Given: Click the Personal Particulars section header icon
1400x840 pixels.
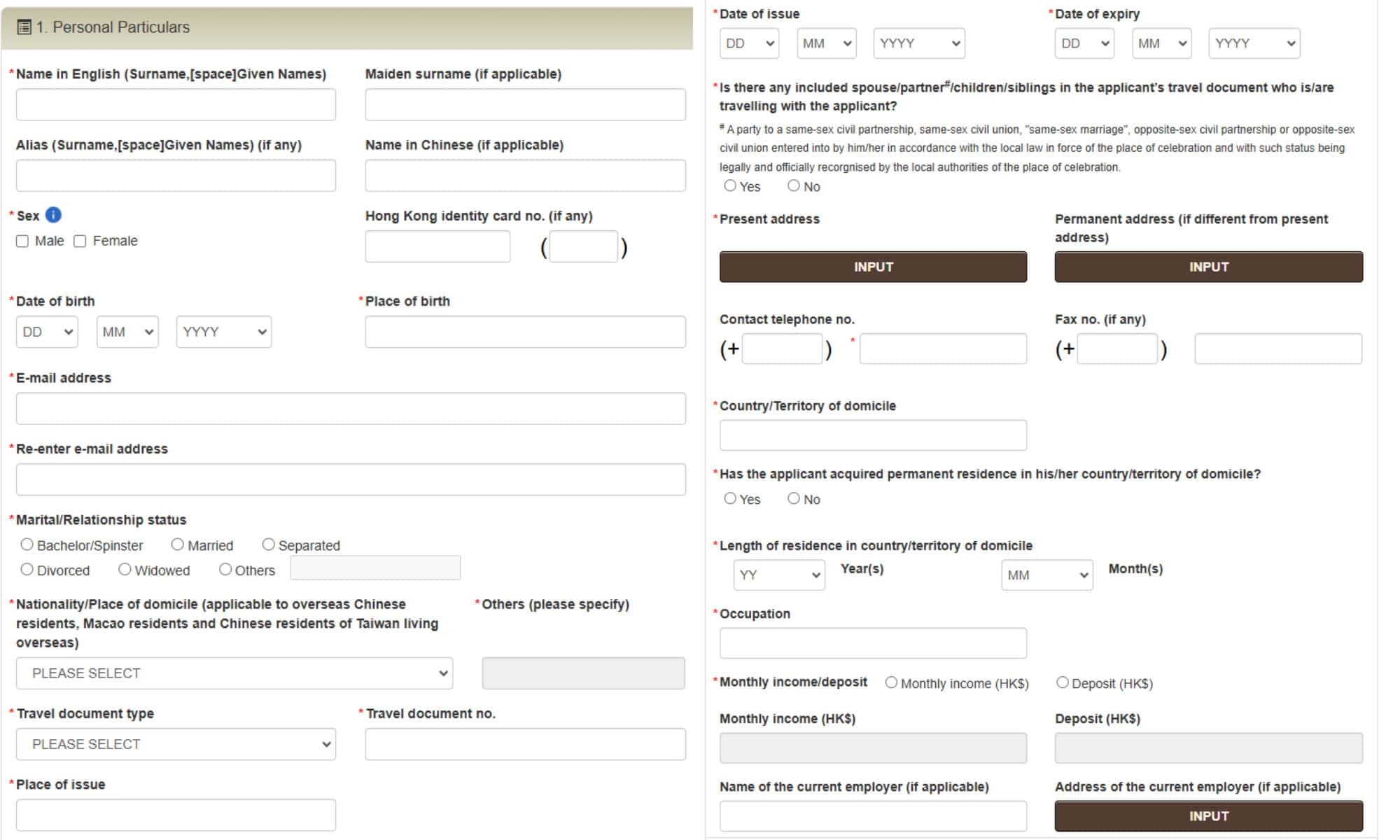Looking at the screenshot, I should point(24,27).
